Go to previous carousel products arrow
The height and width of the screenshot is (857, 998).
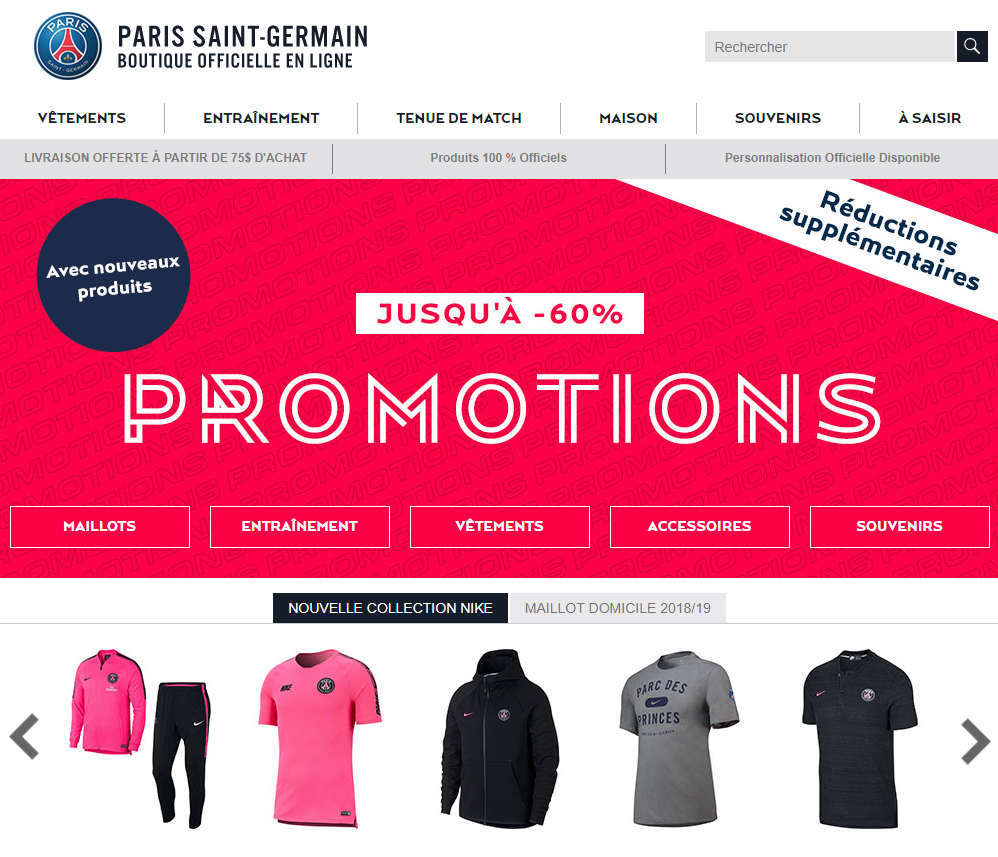tap(25, 737)
